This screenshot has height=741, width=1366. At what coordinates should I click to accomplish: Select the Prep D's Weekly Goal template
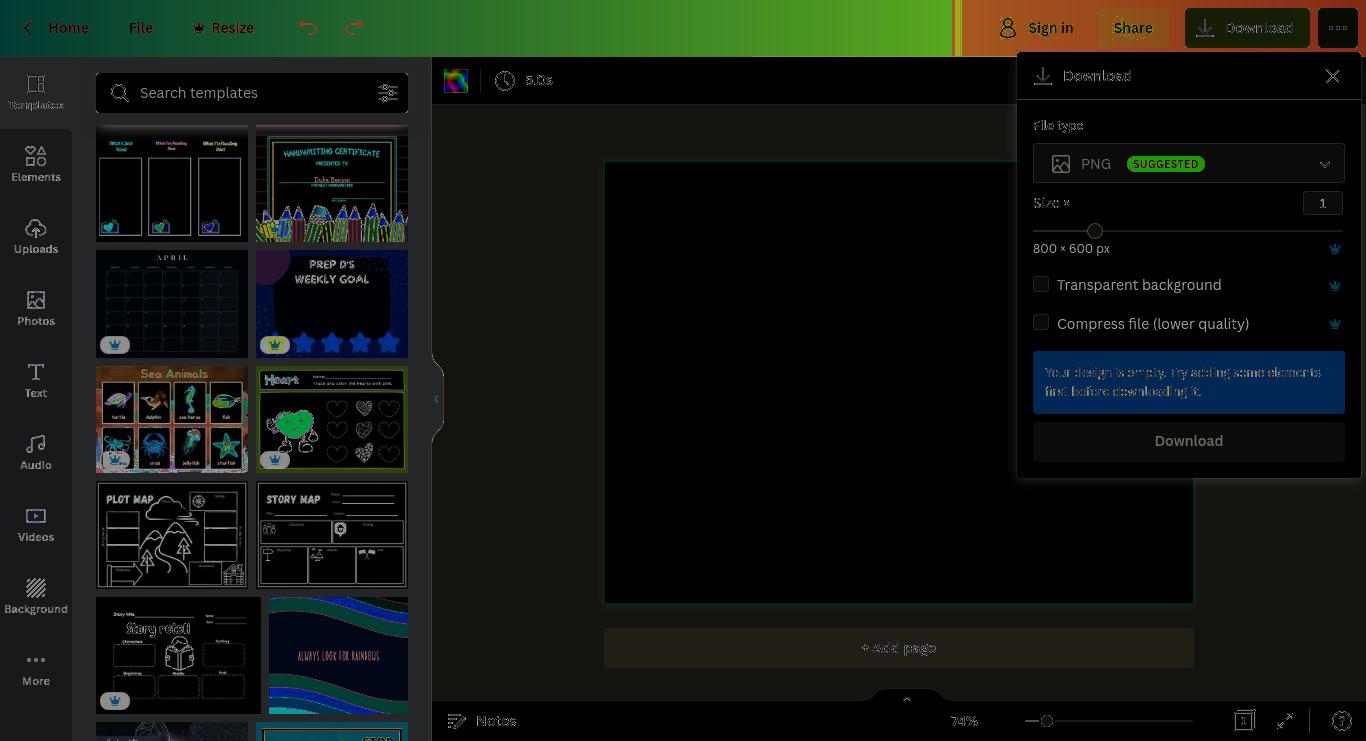tap(332, 304)
